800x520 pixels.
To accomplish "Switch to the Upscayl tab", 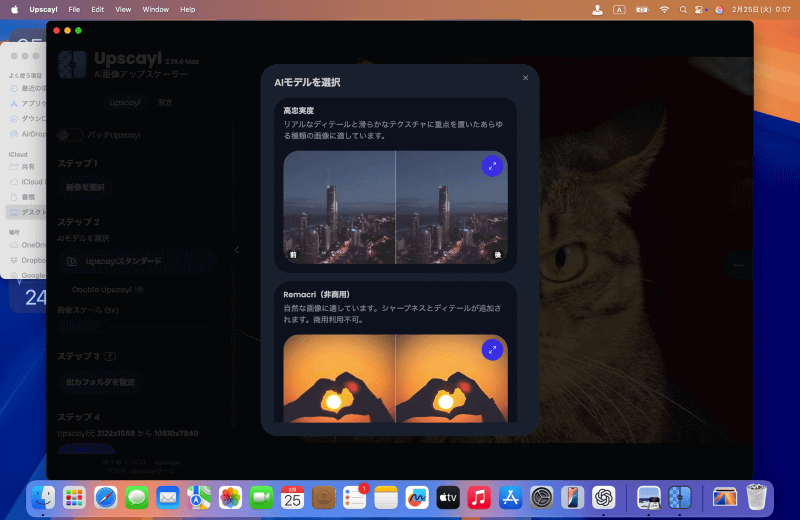I will (125, 103).
